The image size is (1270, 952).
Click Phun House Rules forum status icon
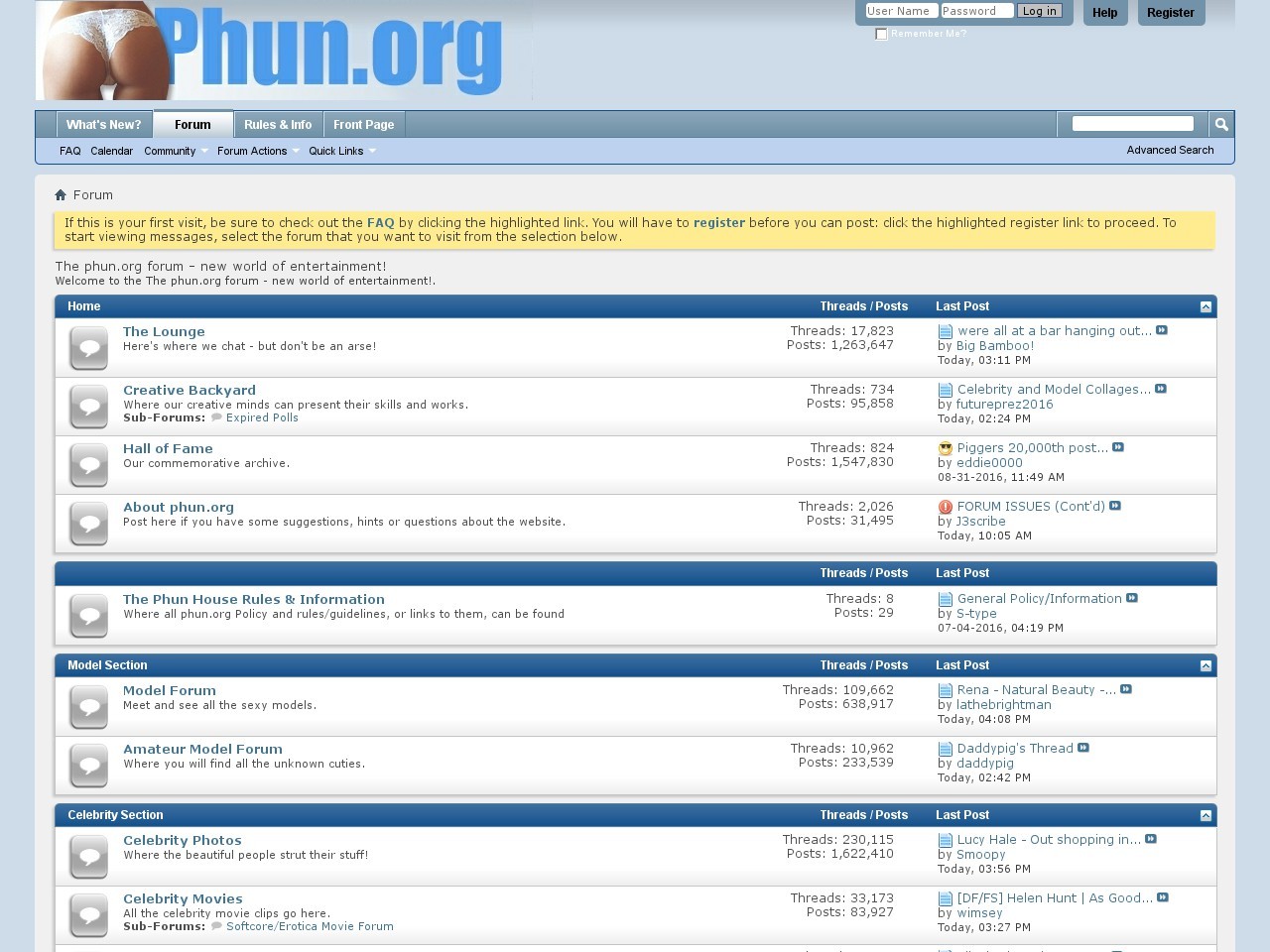point(88,615)
